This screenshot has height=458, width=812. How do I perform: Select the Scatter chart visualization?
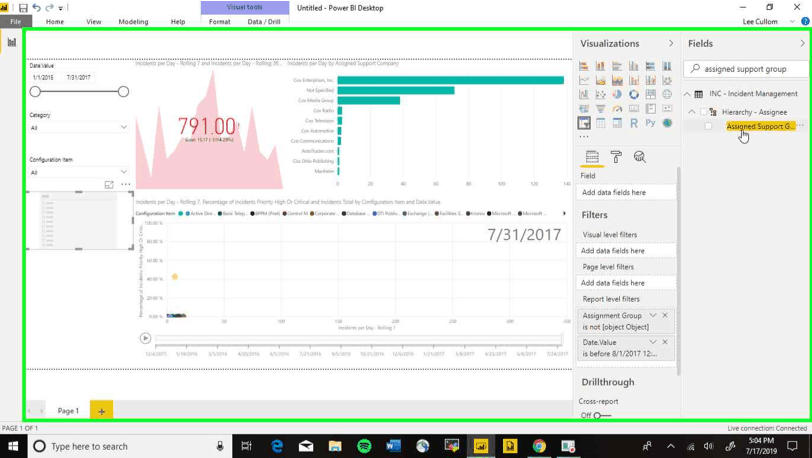point(600,94)
